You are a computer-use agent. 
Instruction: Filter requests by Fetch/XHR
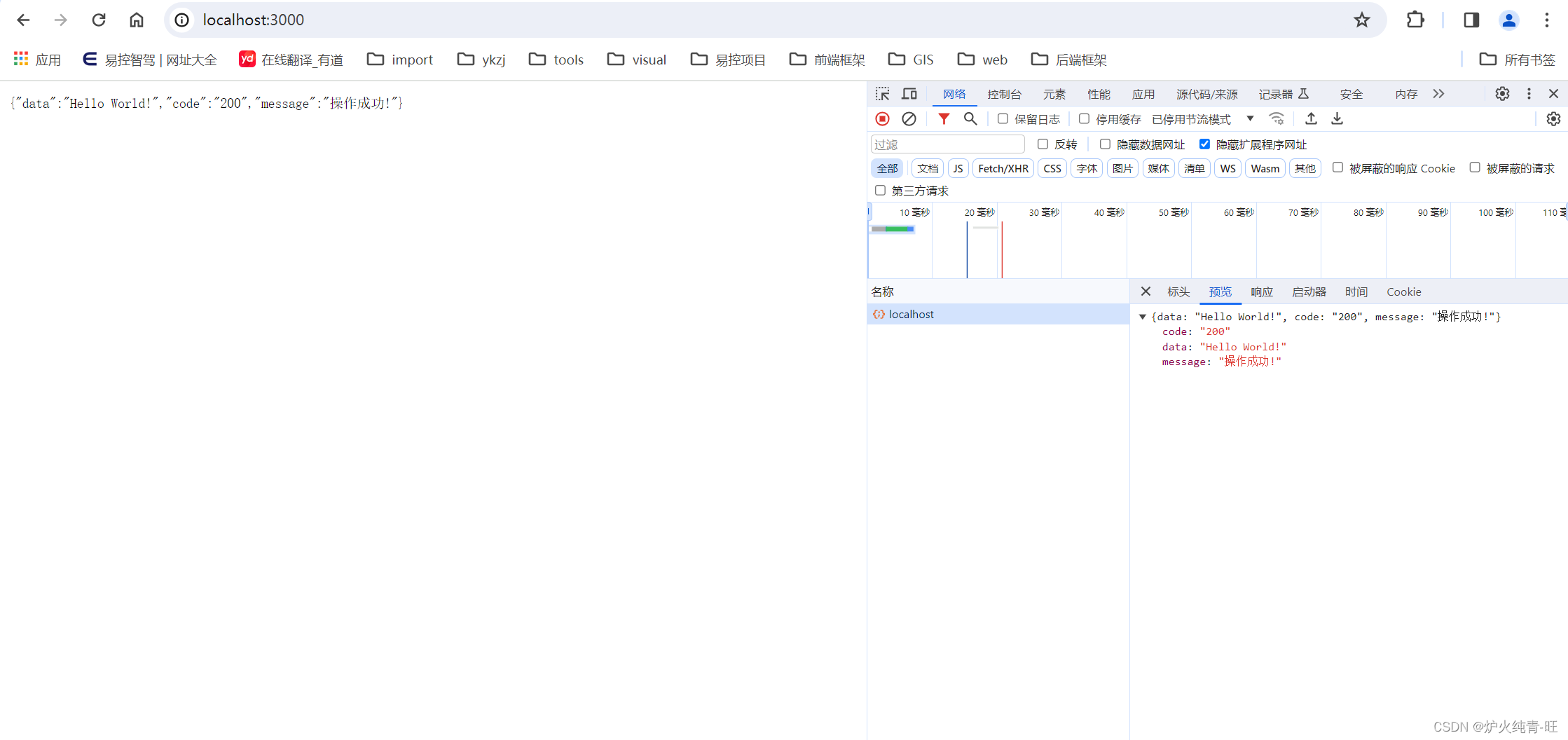[x=1003, y=168]
